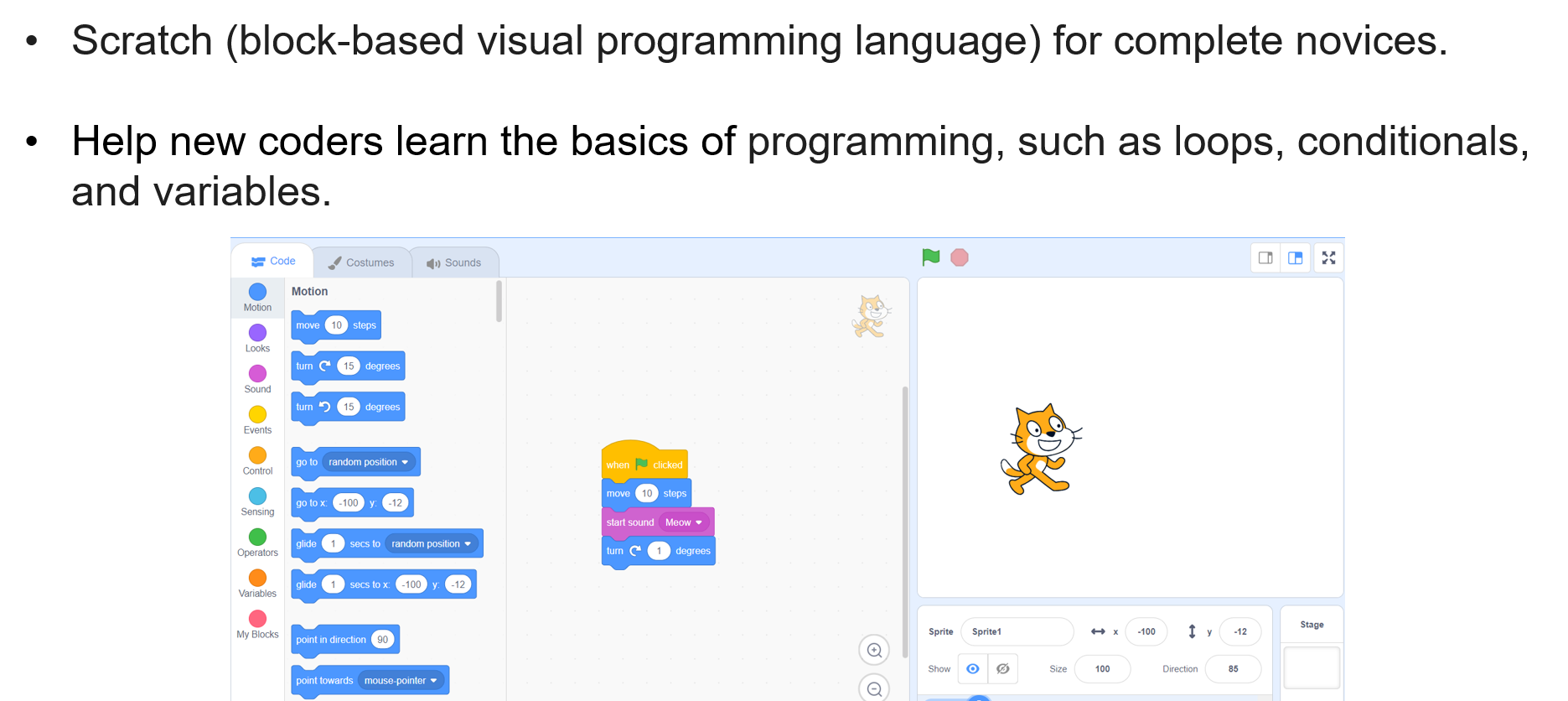This screenshot has height=701, width=1568.
Task: Show the sprite using the eye icon
Action: tap(973, 669)
